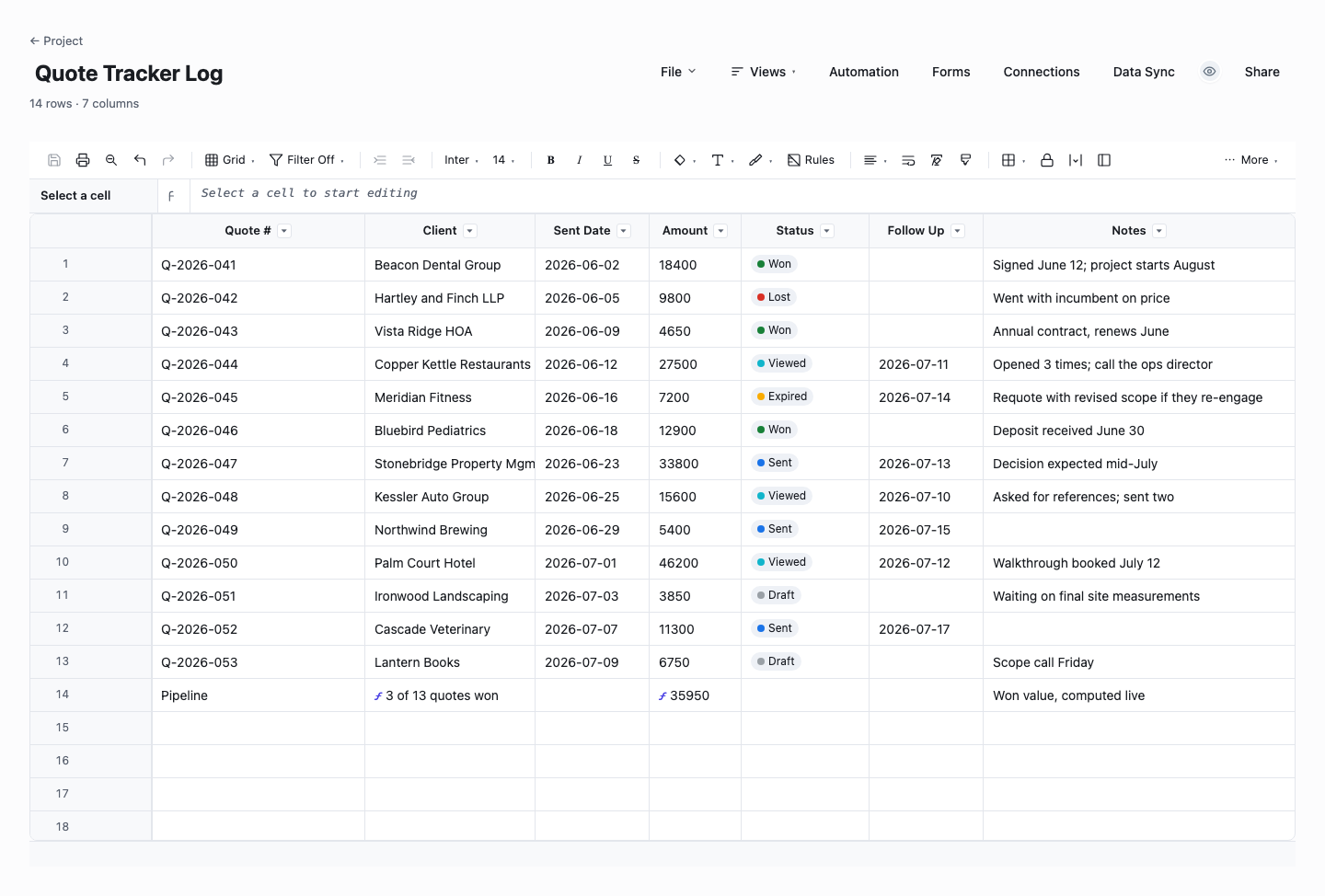Open the Client column dropdown
Viewport: 1325px width, 896px height.
(470, 231)
